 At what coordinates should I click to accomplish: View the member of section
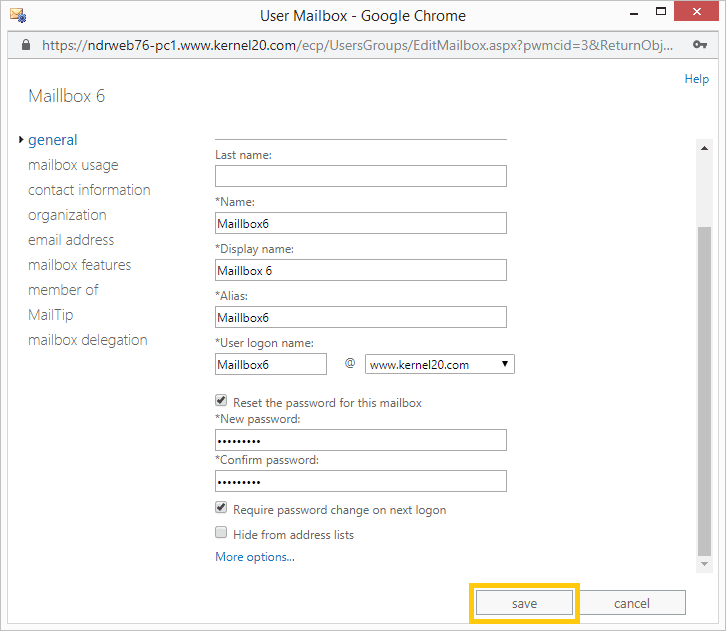63,290
